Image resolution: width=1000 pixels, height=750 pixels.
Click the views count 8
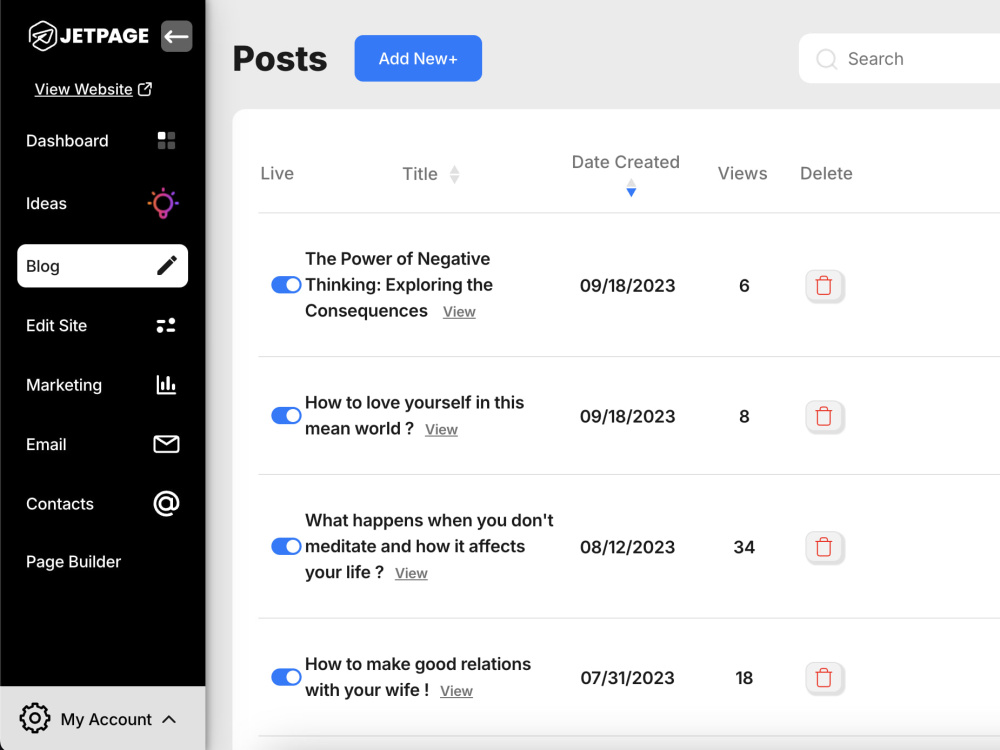[744, 416]
